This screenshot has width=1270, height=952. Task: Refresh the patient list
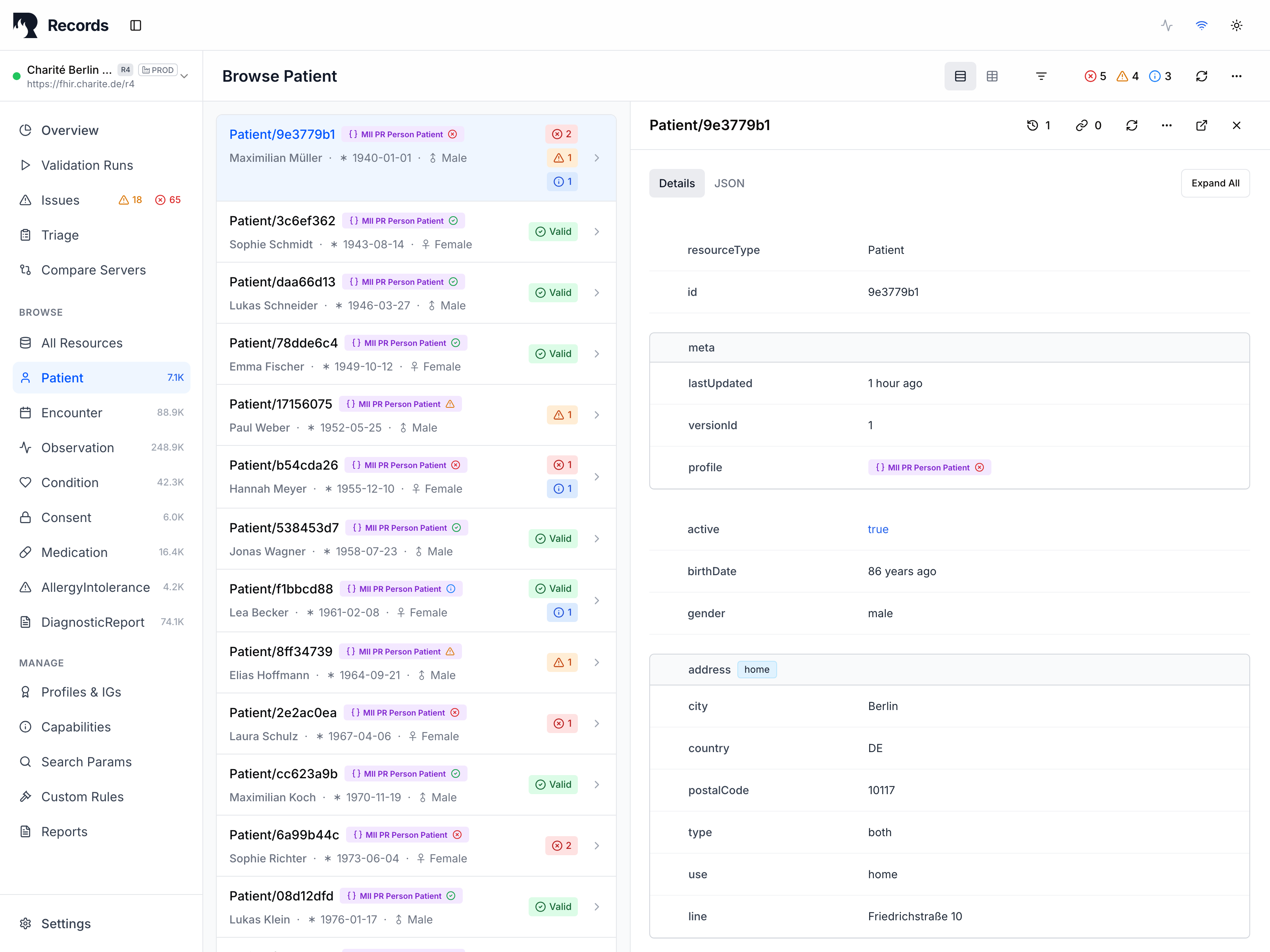point(1201,76)
